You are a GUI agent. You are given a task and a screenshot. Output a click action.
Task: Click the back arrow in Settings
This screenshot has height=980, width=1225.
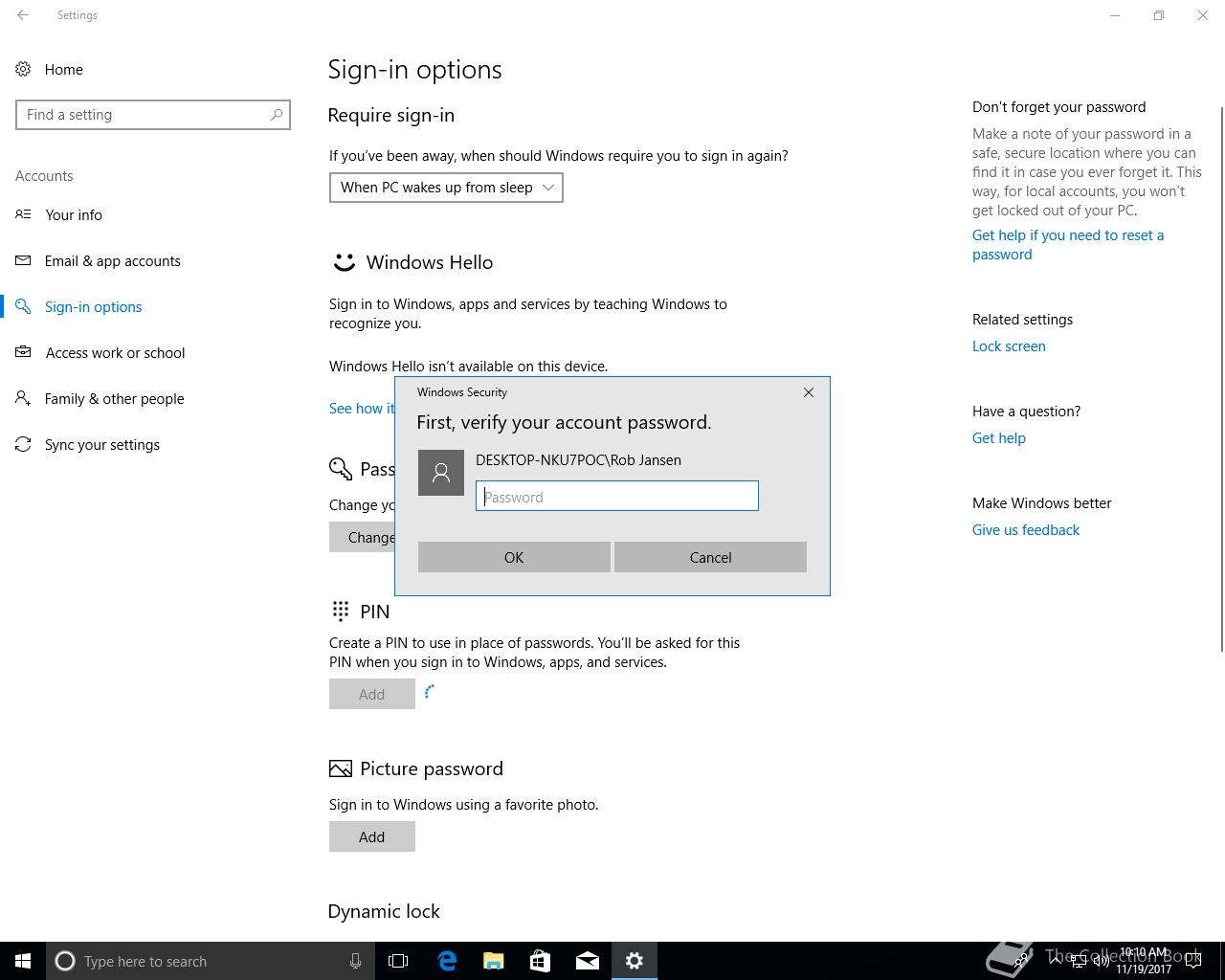coord(23,15)
